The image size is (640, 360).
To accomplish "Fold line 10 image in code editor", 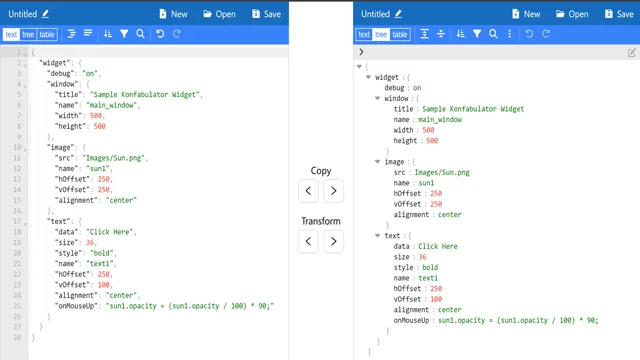I will [25, 149].
